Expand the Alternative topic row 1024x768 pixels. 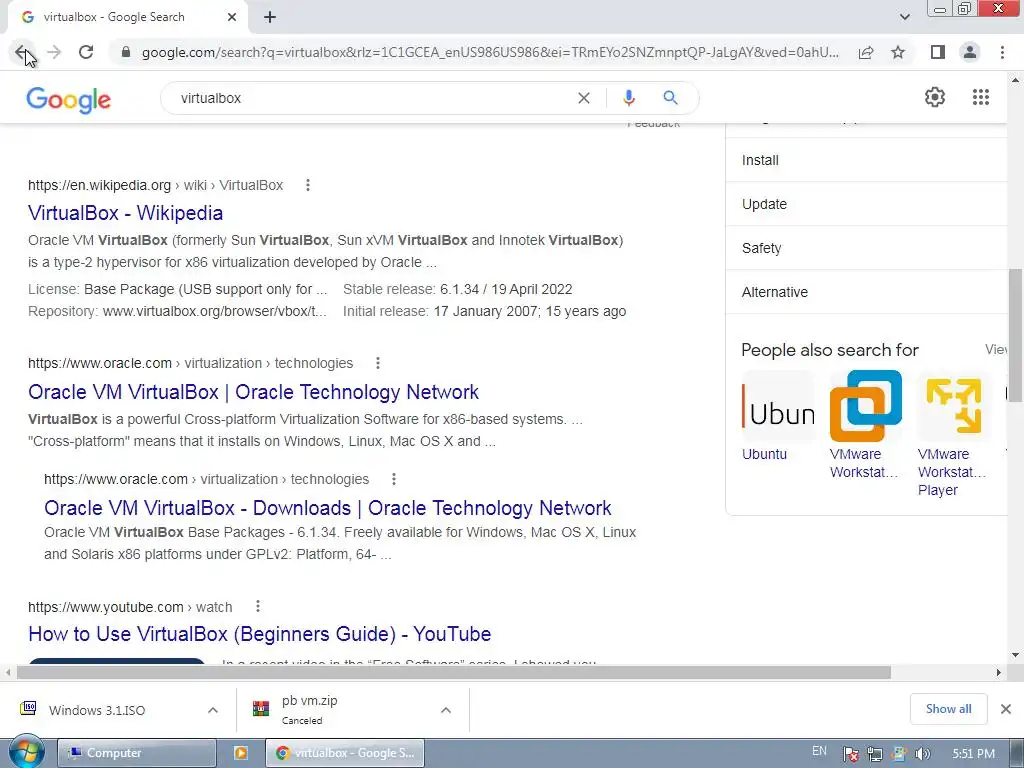866,292
